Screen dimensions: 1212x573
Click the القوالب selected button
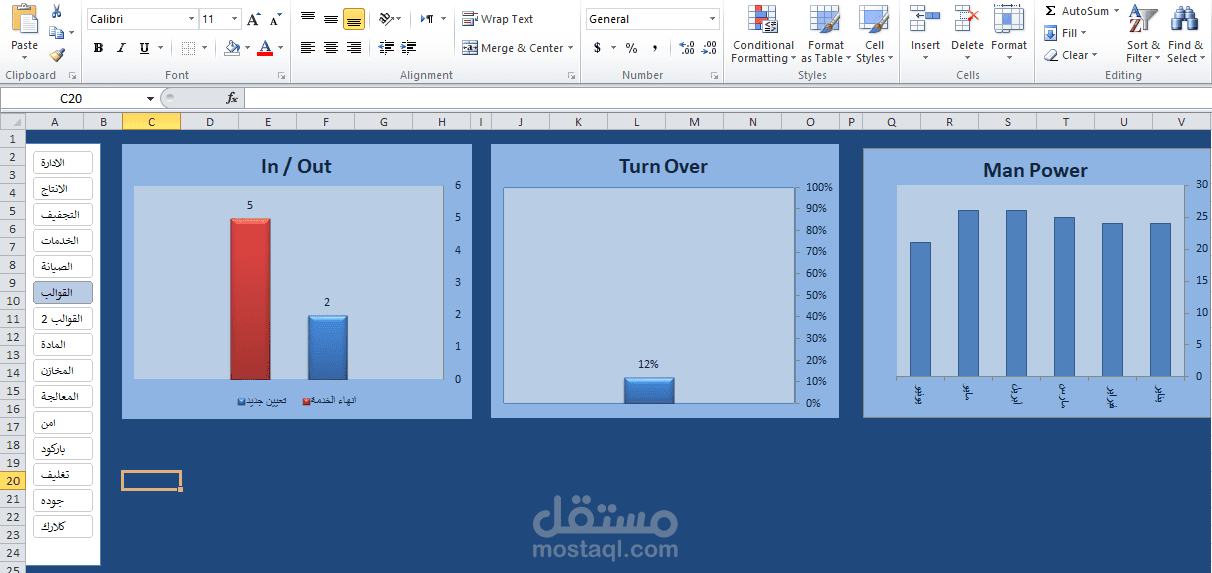pos(63,293)
